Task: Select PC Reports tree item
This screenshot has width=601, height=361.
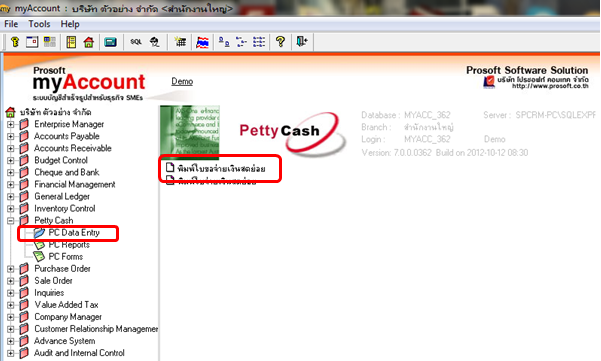Action: [69, 245]
